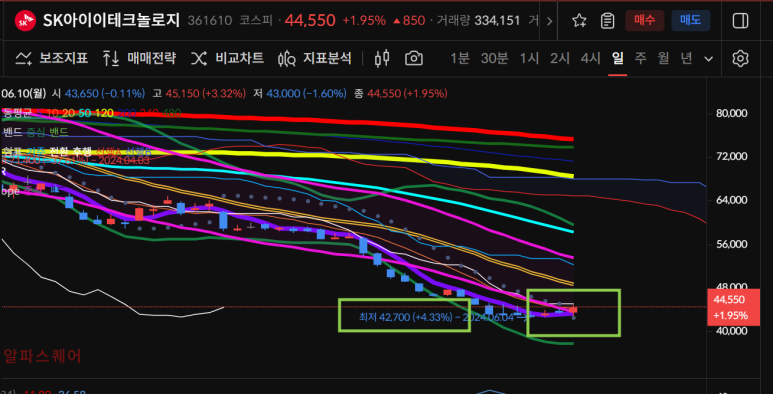
Task: Click the 64,000 price axis label
Action: (732, 200)
